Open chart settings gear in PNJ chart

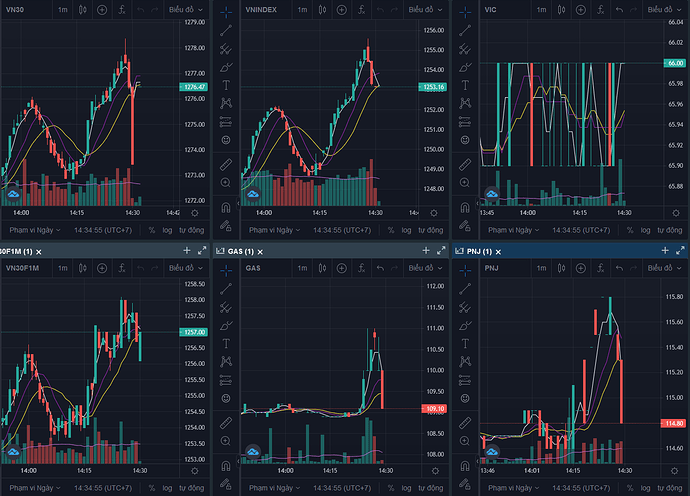pyautogui.click(x=674, y=471)
